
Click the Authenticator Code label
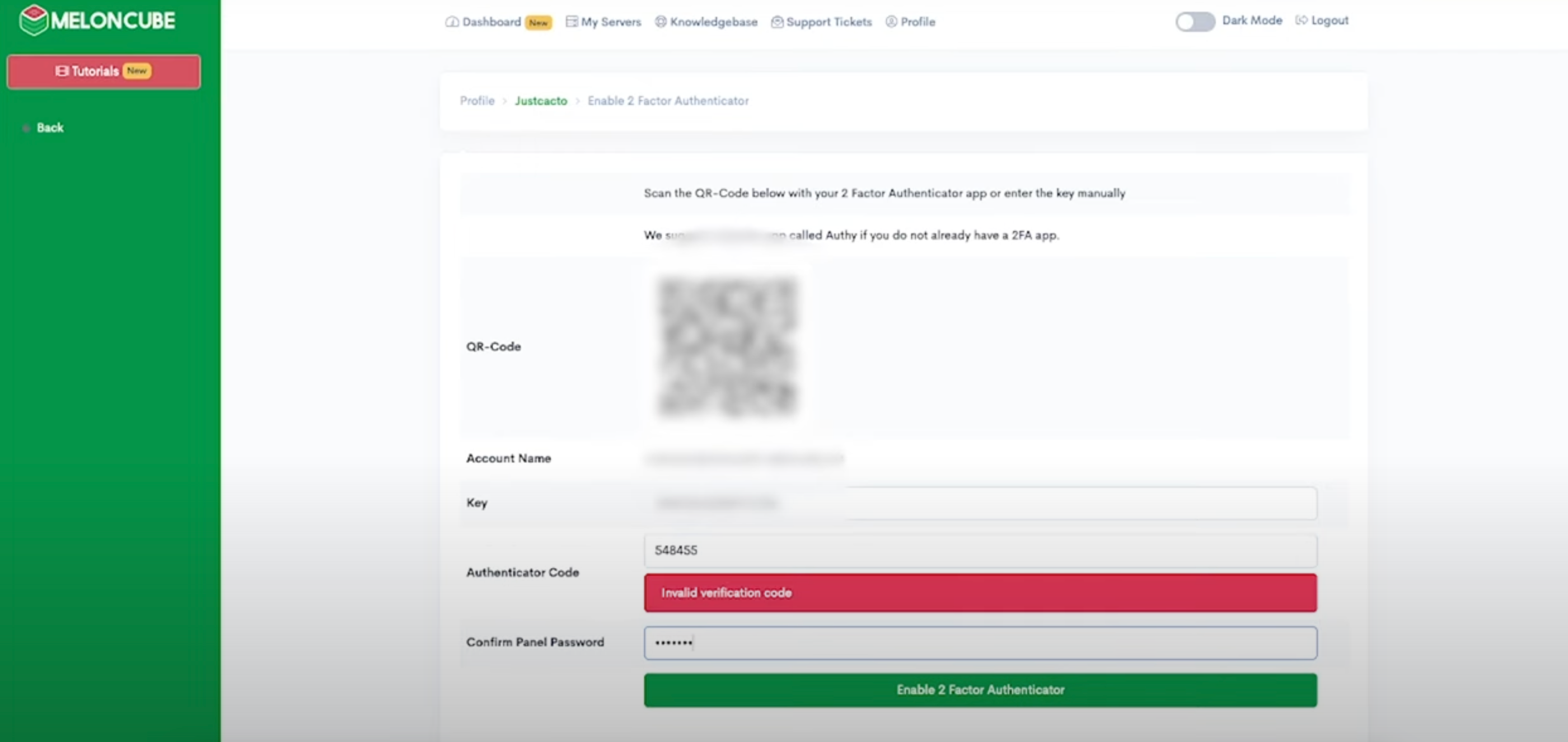click(522, 572)
